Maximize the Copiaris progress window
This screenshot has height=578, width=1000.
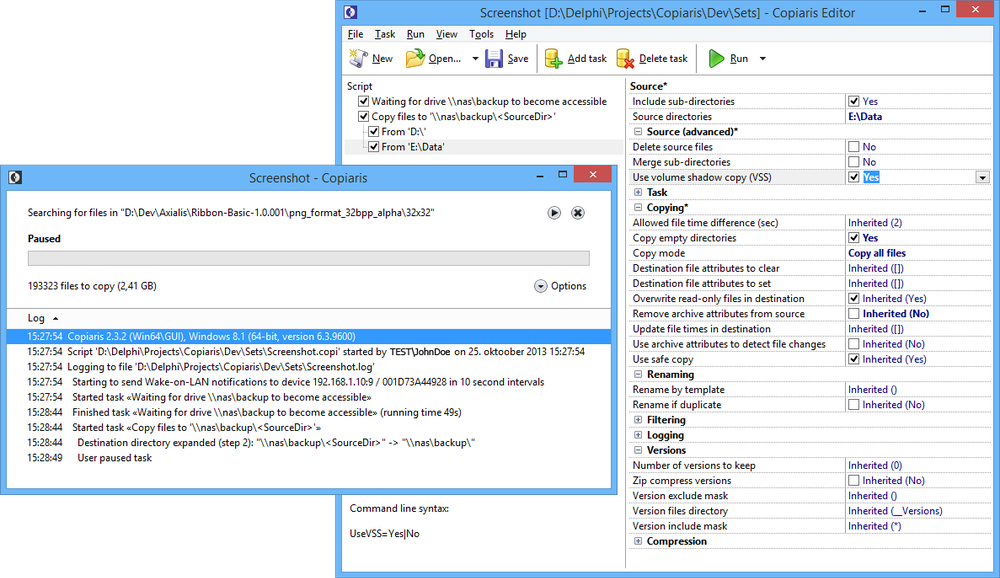coord(562,174)
